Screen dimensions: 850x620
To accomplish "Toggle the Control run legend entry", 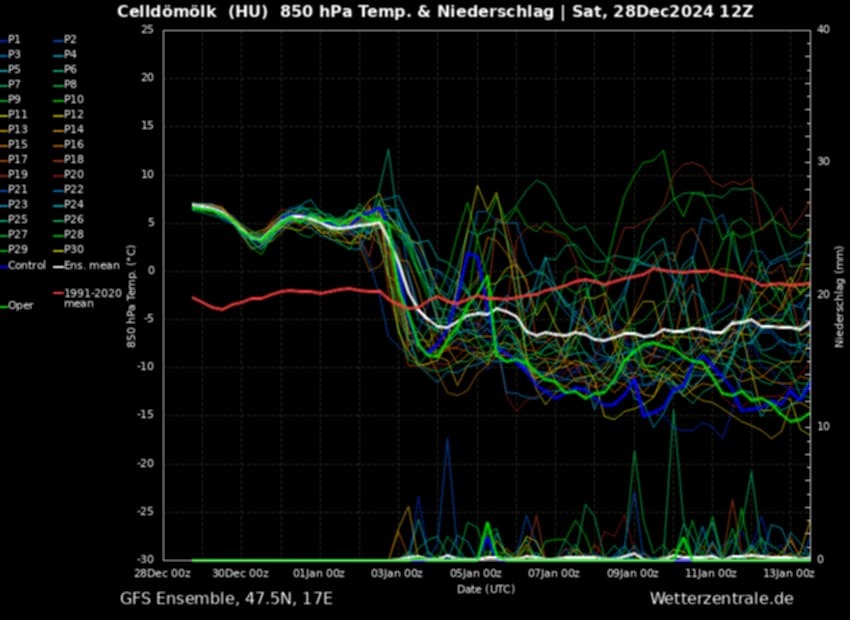I will [x=26, y=265].
